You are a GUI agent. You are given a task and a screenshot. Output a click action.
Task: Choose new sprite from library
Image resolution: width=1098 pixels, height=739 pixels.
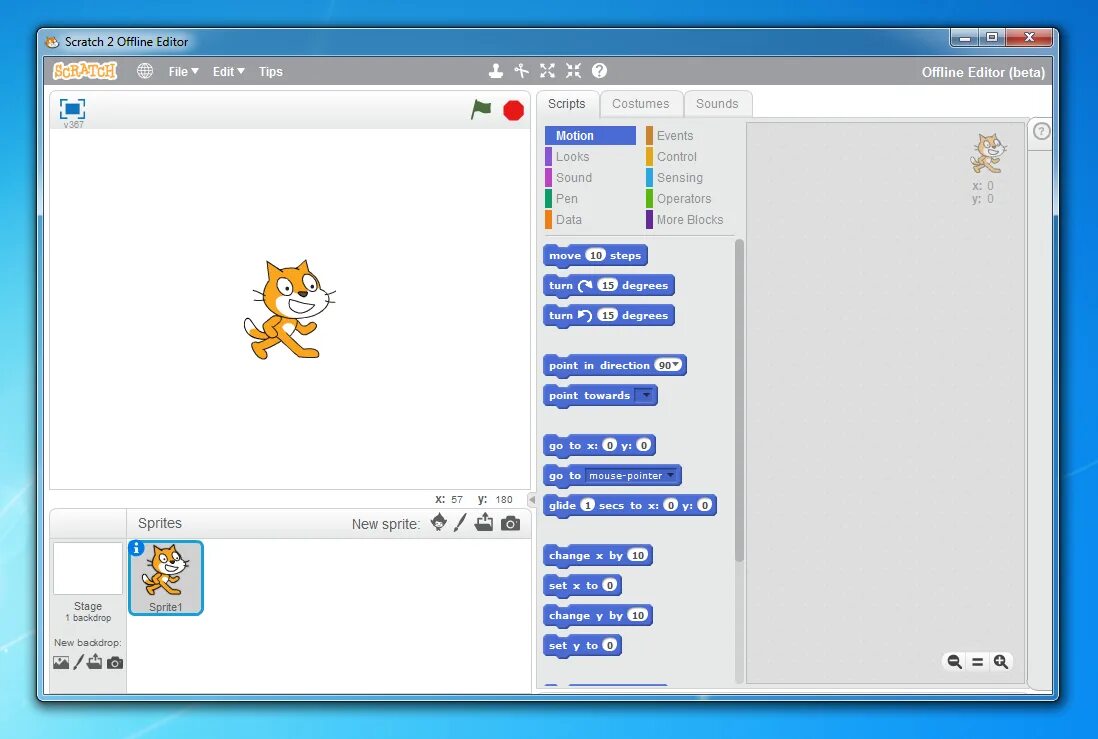[x=438, y=523]
